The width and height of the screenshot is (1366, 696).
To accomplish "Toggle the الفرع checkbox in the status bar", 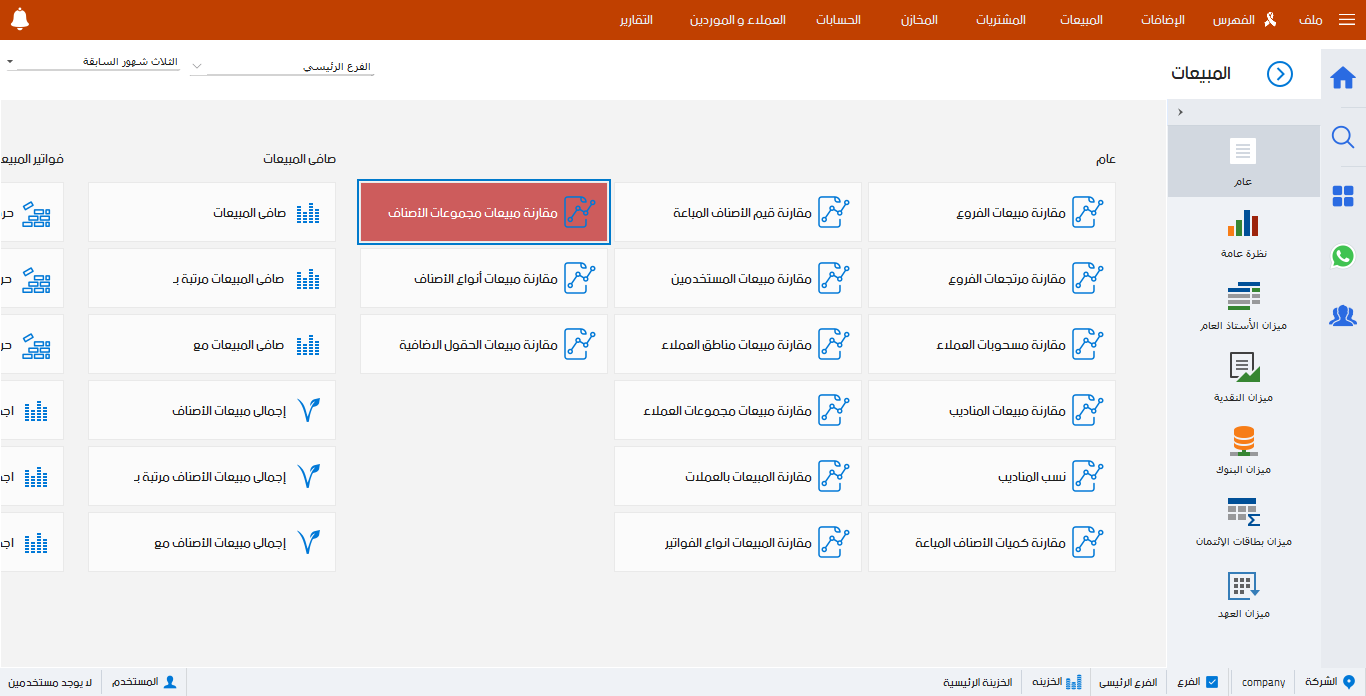I will [1211, 681].
